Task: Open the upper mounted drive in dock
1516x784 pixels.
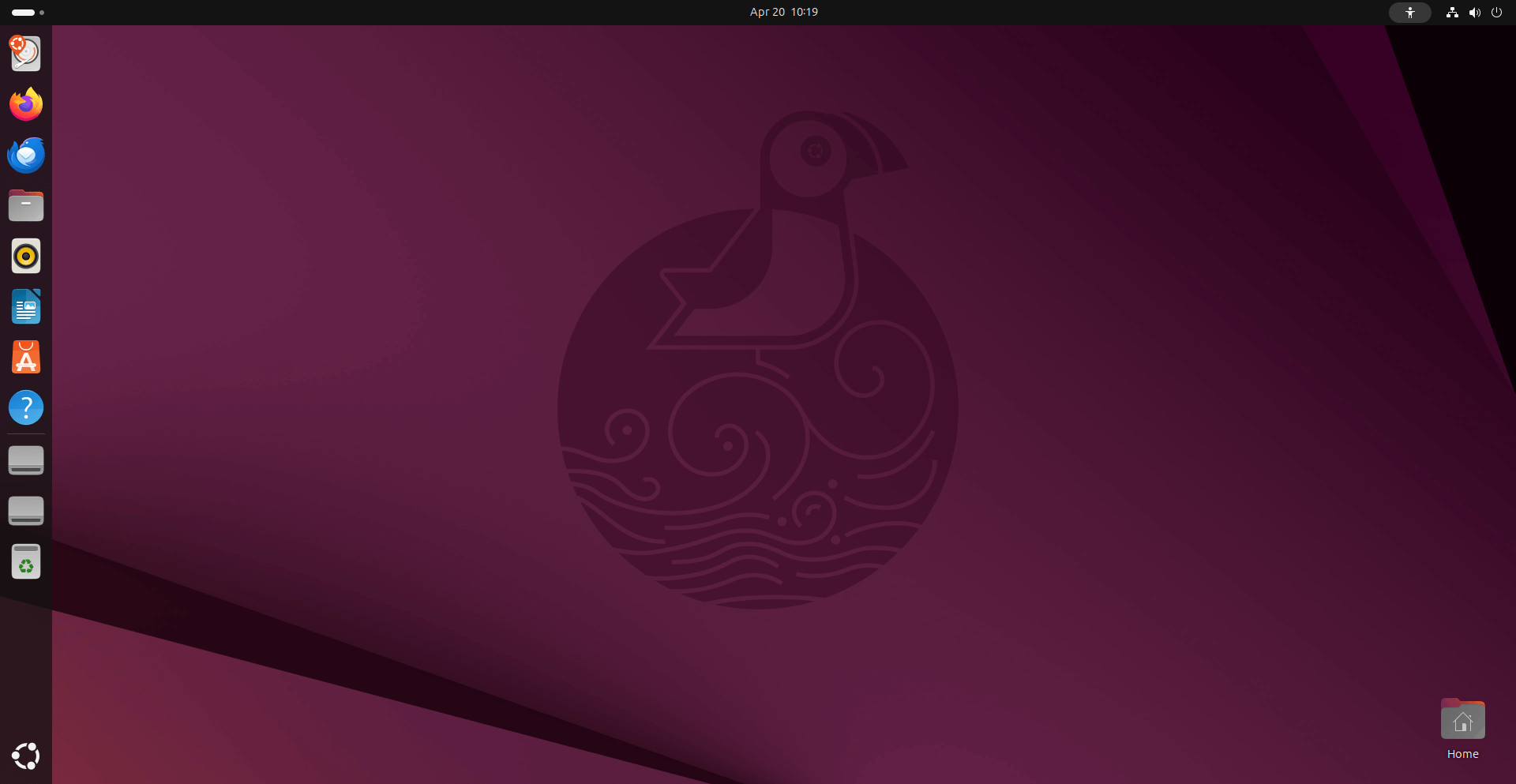Action: (26, 460)
